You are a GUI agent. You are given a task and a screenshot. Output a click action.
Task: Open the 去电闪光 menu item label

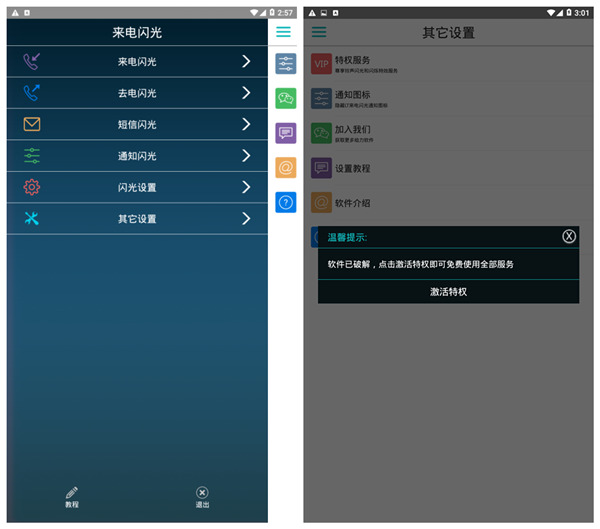(137, 93)
